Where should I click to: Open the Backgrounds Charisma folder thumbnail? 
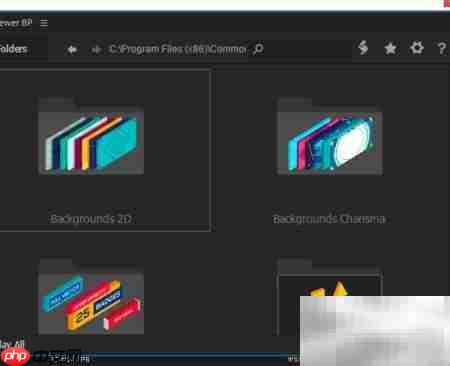coord(330,136)
